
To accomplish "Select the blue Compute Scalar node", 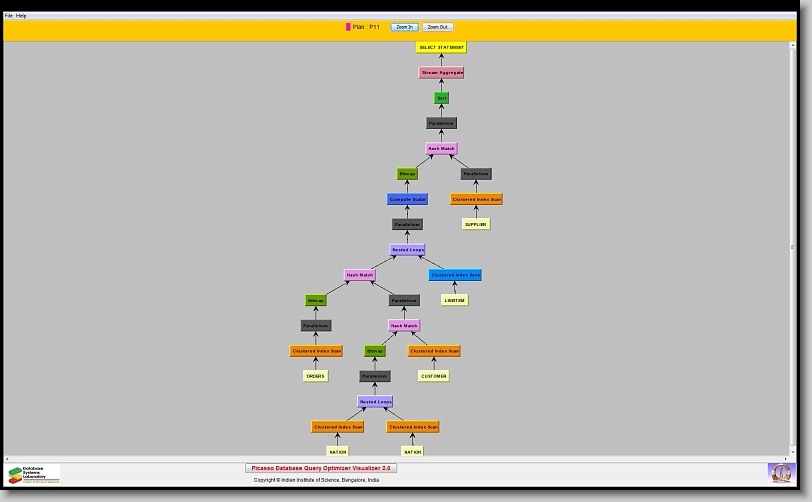I will pos(407,199).
